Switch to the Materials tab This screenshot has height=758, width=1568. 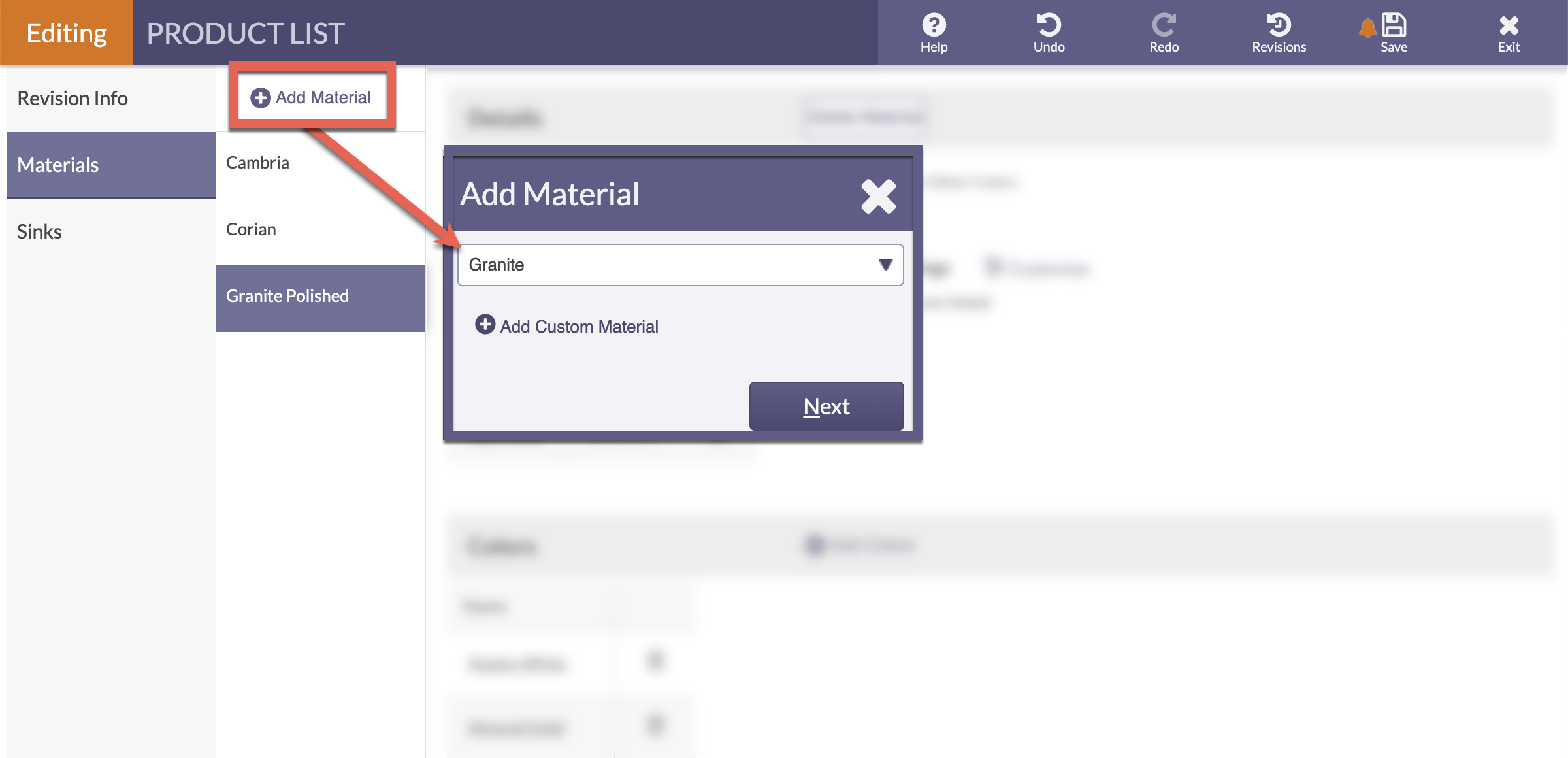(58, 165)
